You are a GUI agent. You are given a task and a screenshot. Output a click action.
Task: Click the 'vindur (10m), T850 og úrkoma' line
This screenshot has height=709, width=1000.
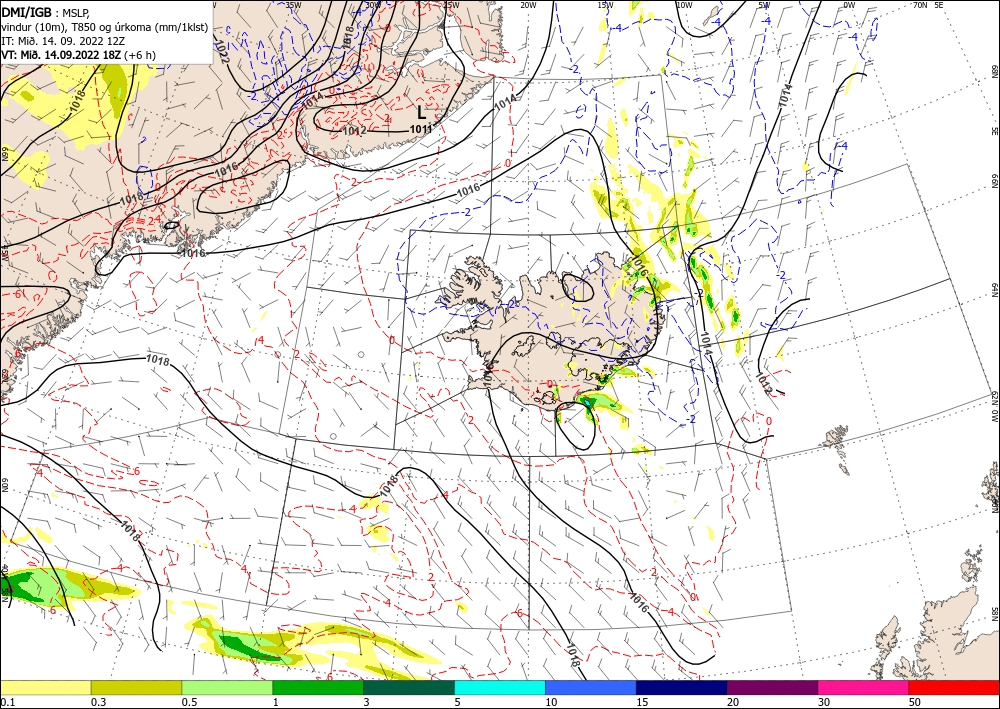[x=105, y=27]
